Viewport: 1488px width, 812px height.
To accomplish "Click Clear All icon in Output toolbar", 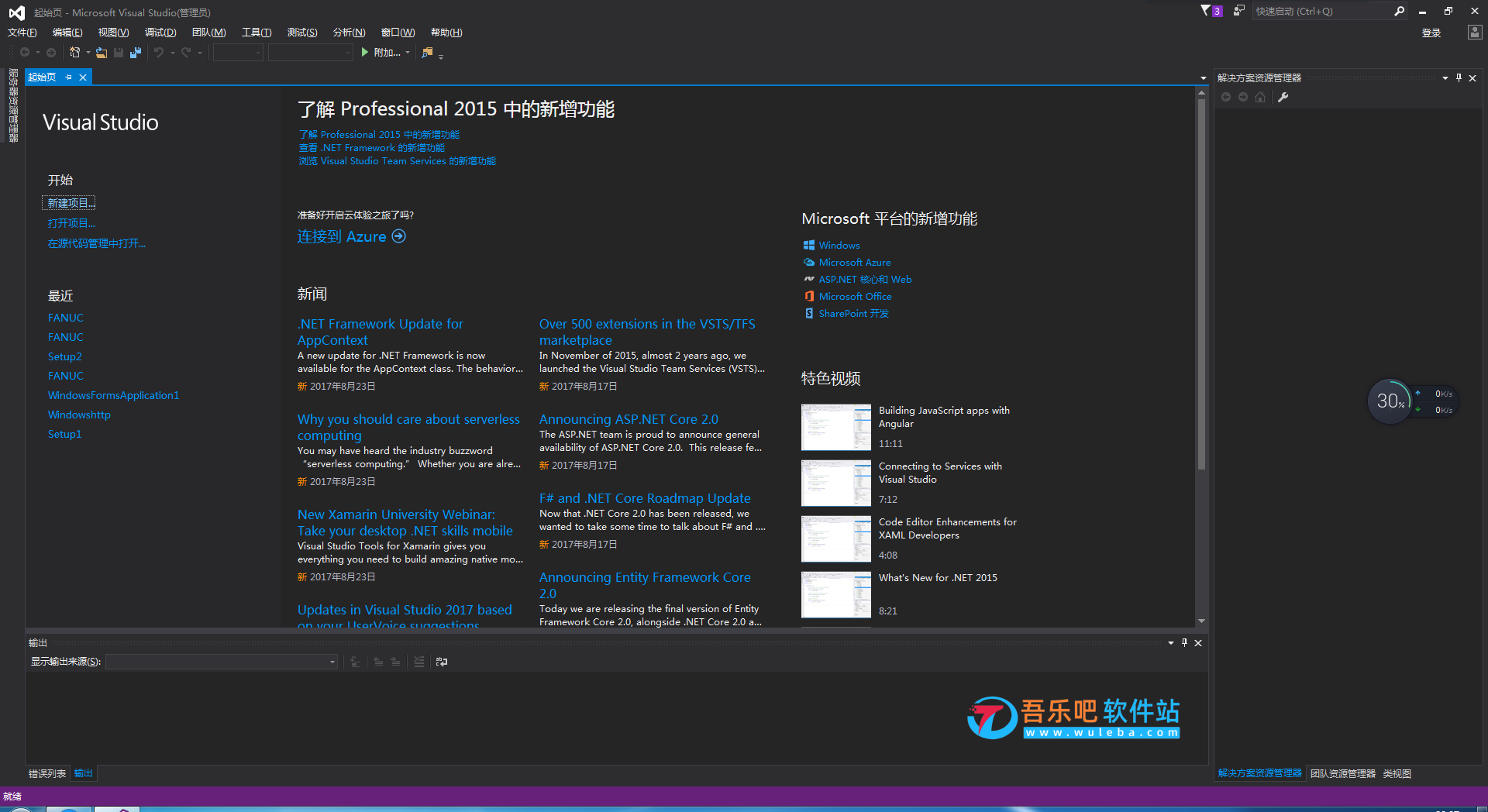I will pyautogui.click(x=418, y=662).
